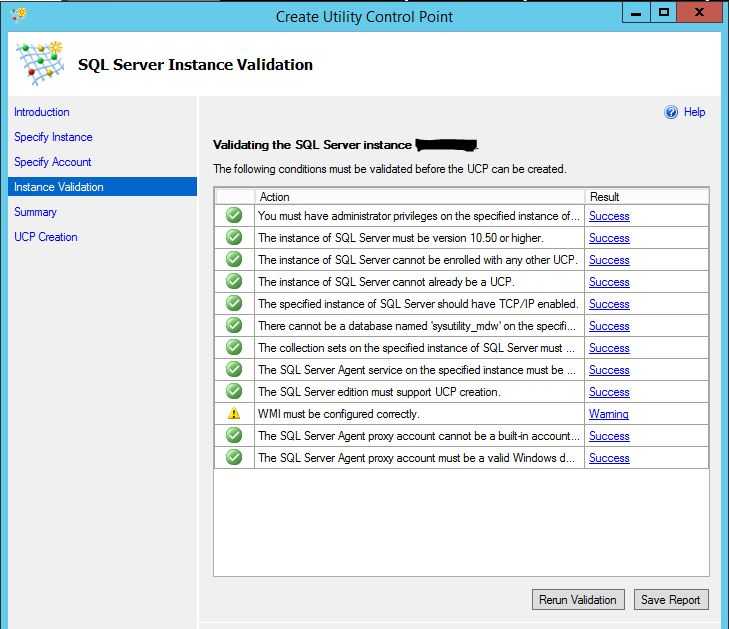Click the wizard icon in the title bar
The image size is (729, 629).
[x=19, y=14]
